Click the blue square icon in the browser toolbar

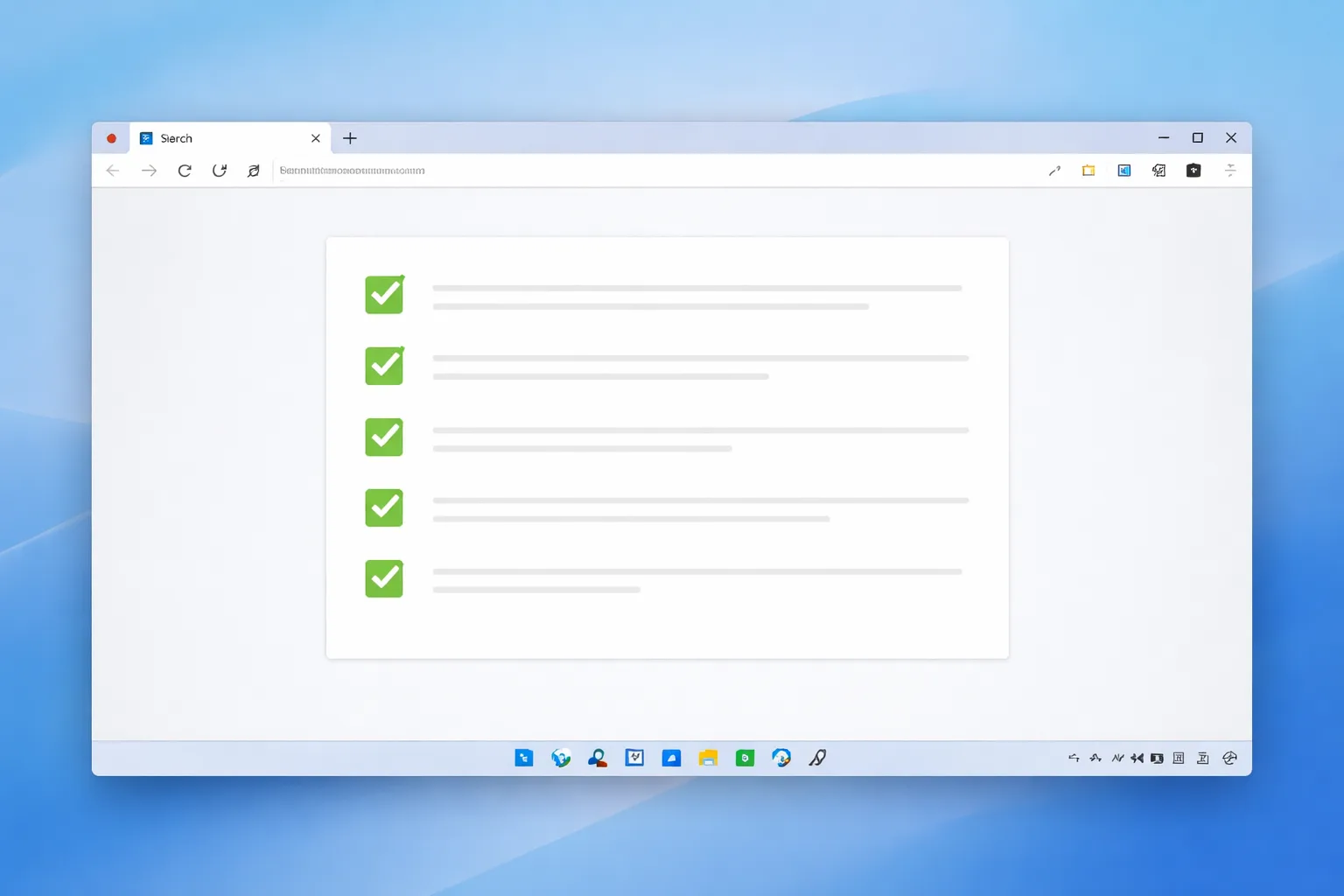point(1124,171)
